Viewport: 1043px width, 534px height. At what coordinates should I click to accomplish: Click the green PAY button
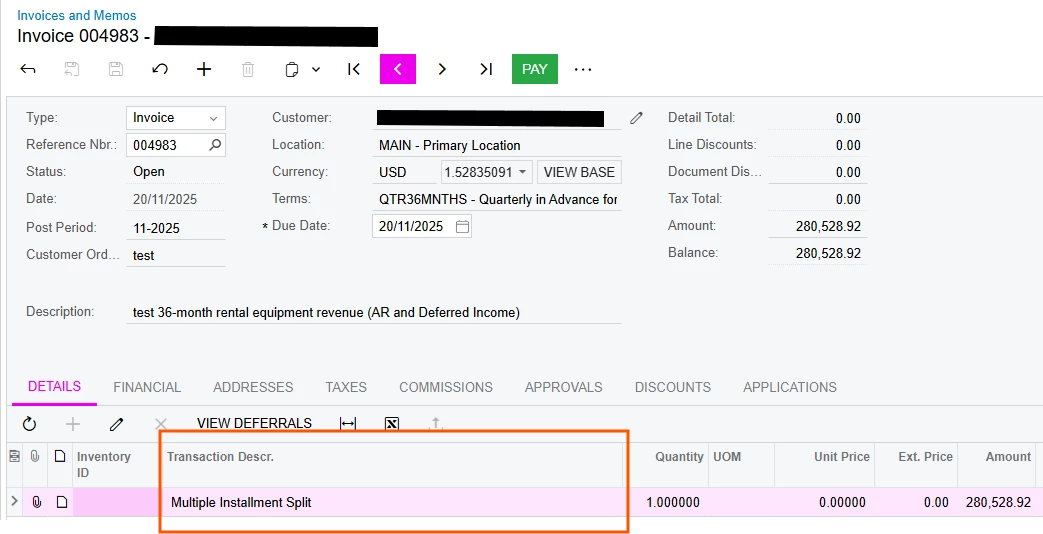[x=535, y=69]
